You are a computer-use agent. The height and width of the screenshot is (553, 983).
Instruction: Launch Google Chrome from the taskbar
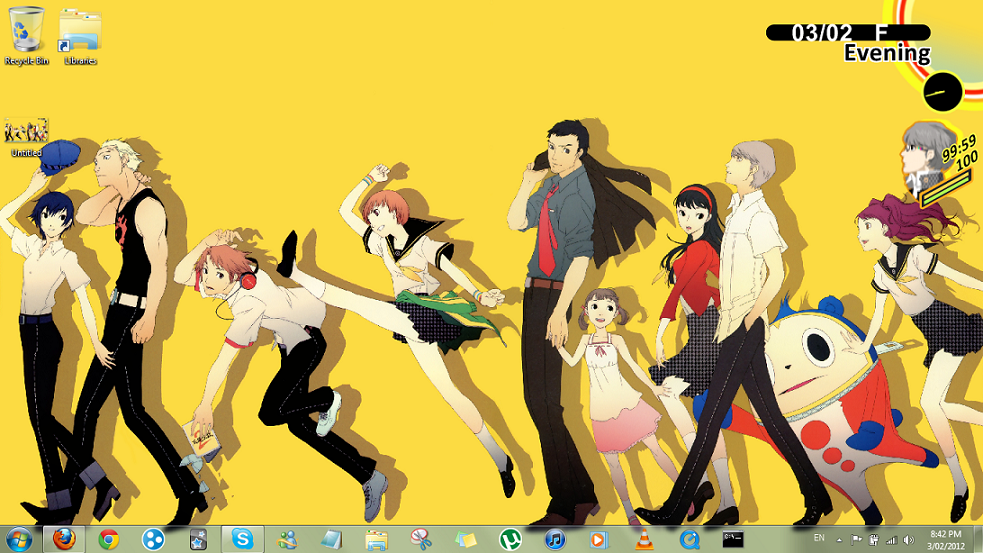pyautogui.click(x=108, y=539)
